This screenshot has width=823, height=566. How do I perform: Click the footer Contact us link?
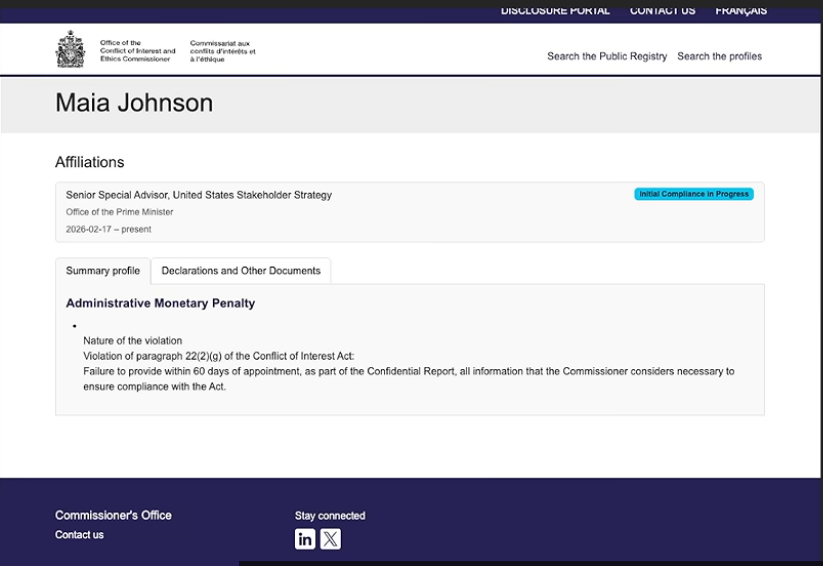coord(79,535)
